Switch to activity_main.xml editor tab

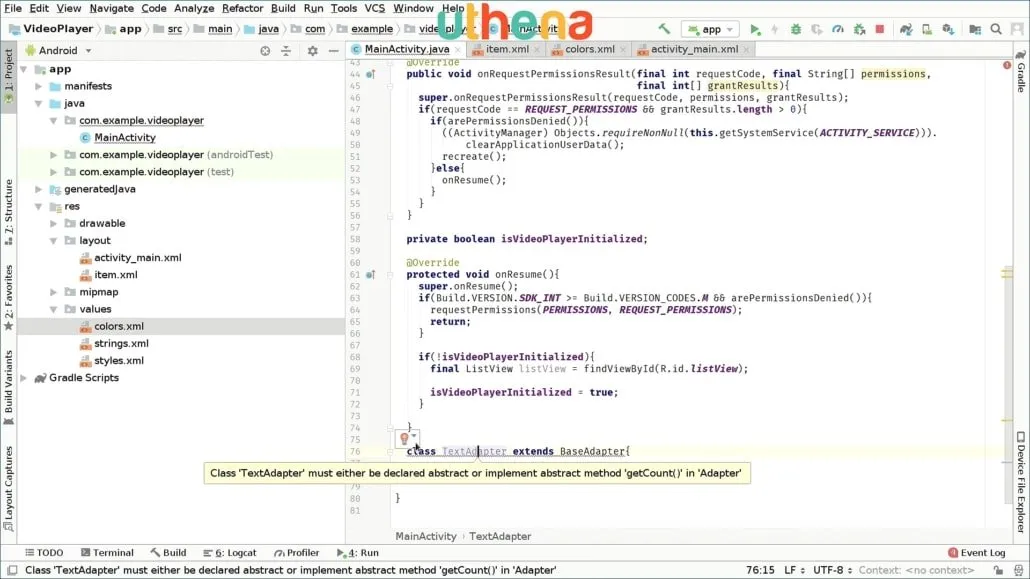click(694, 49)
